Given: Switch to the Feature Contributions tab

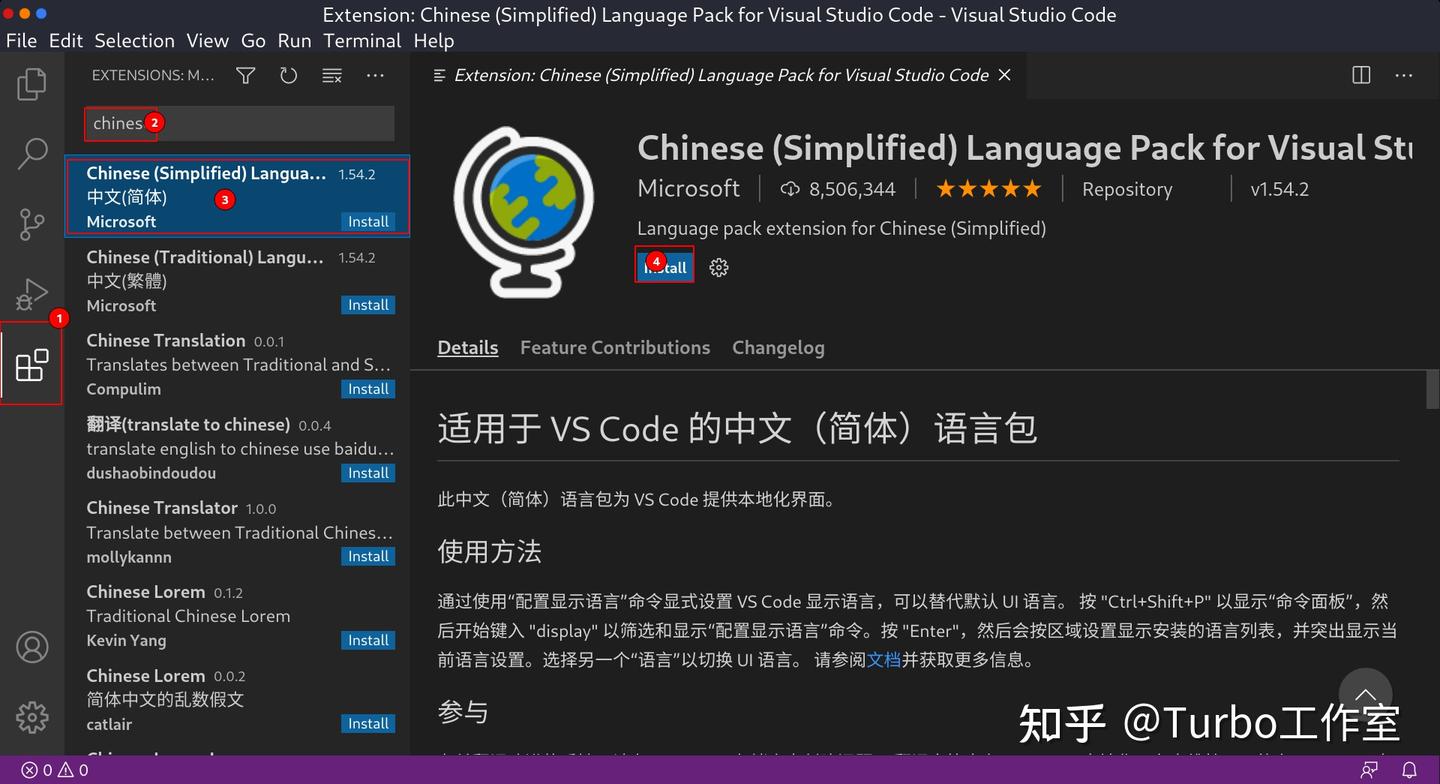Looking at the screenshot, I should pyautogui.click(x=615, y=347).
